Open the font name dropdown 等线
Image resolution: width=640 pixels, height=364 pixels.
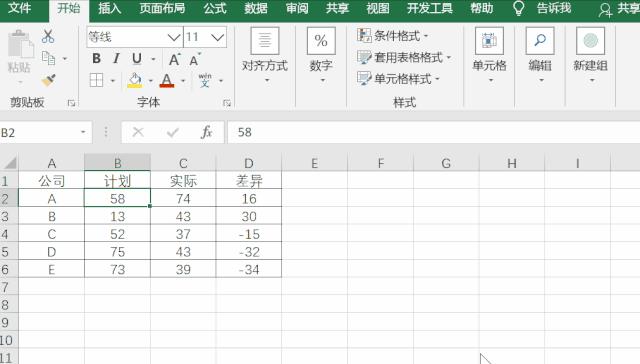174,38
